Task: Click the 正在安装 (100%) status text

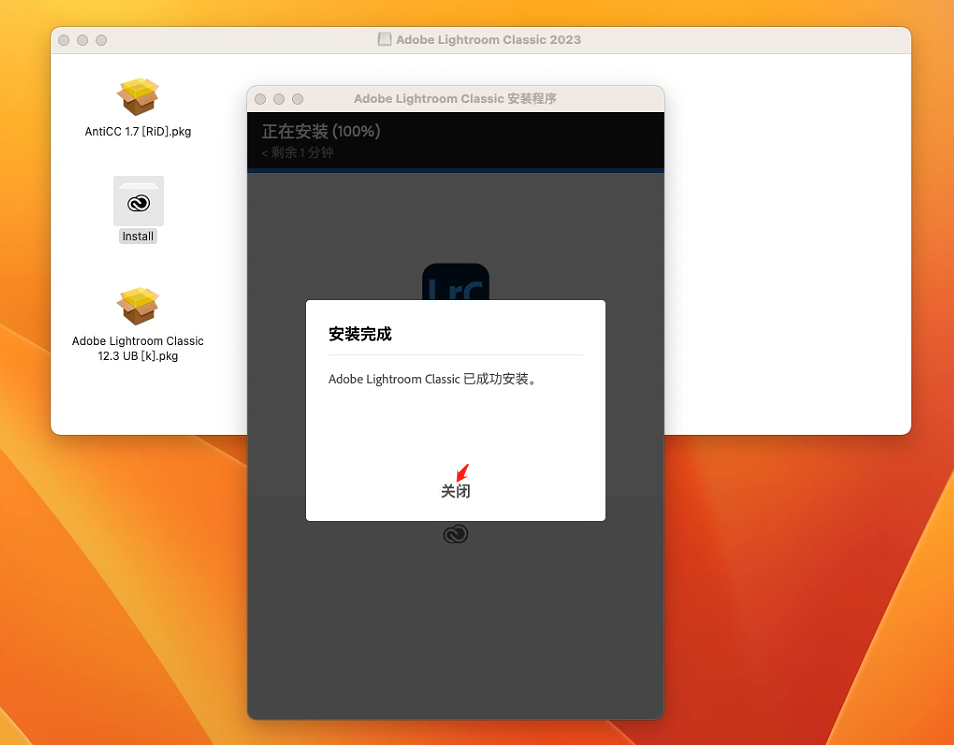Action: click(321, 131)
